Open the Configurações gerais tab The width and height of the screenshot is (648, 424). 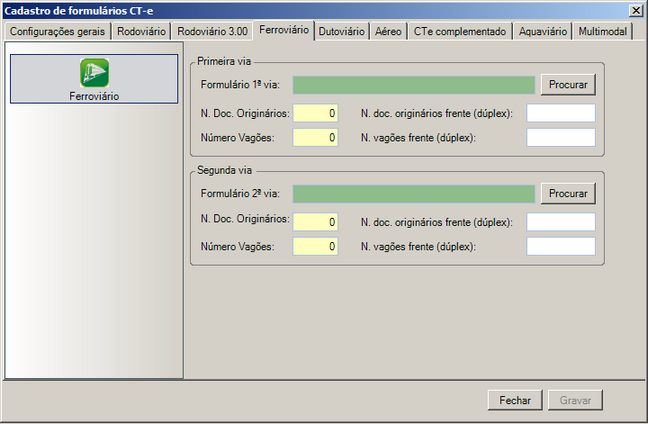point(57,31)
